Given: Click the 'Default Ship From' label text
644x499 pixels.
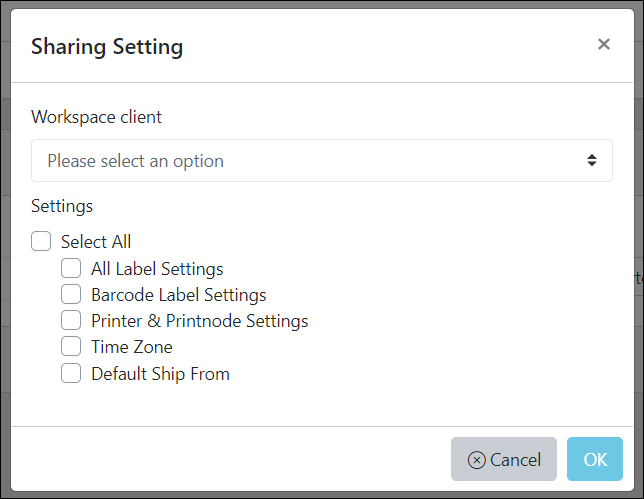Looking at the screenshot, I should [161, 374].
